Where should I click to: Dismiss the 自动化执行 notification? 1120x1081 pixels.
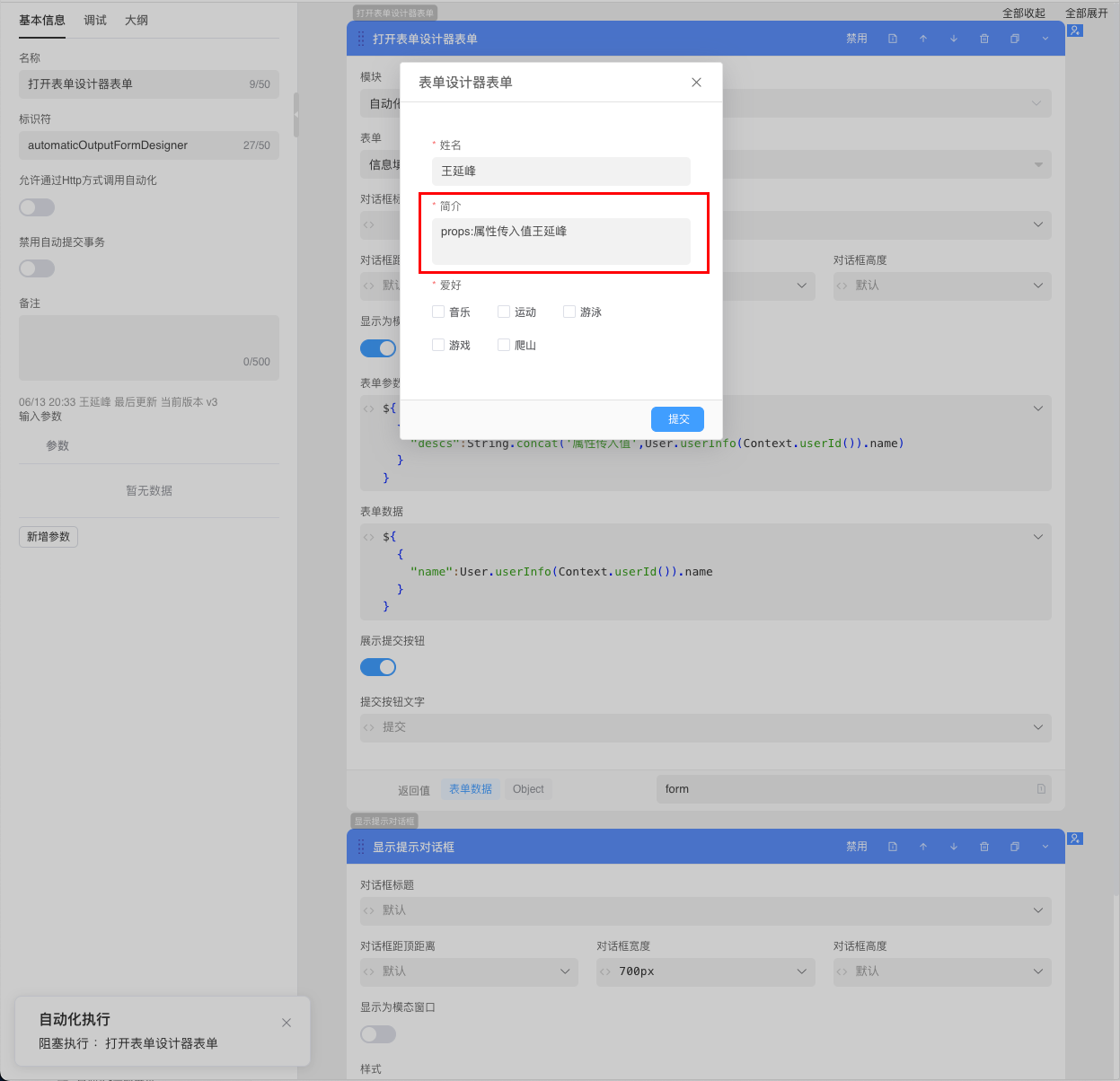tap(287, 1023)
